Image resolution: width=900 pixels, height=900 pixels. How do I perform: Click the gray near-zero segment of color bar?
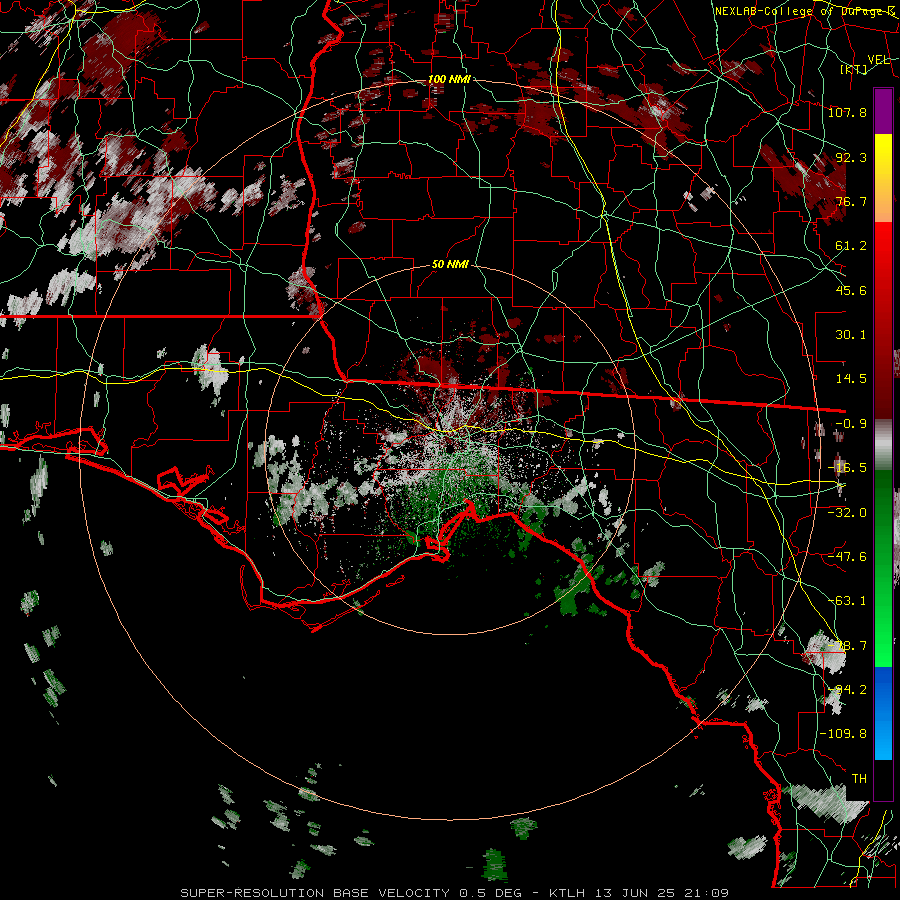pos(883,445)
